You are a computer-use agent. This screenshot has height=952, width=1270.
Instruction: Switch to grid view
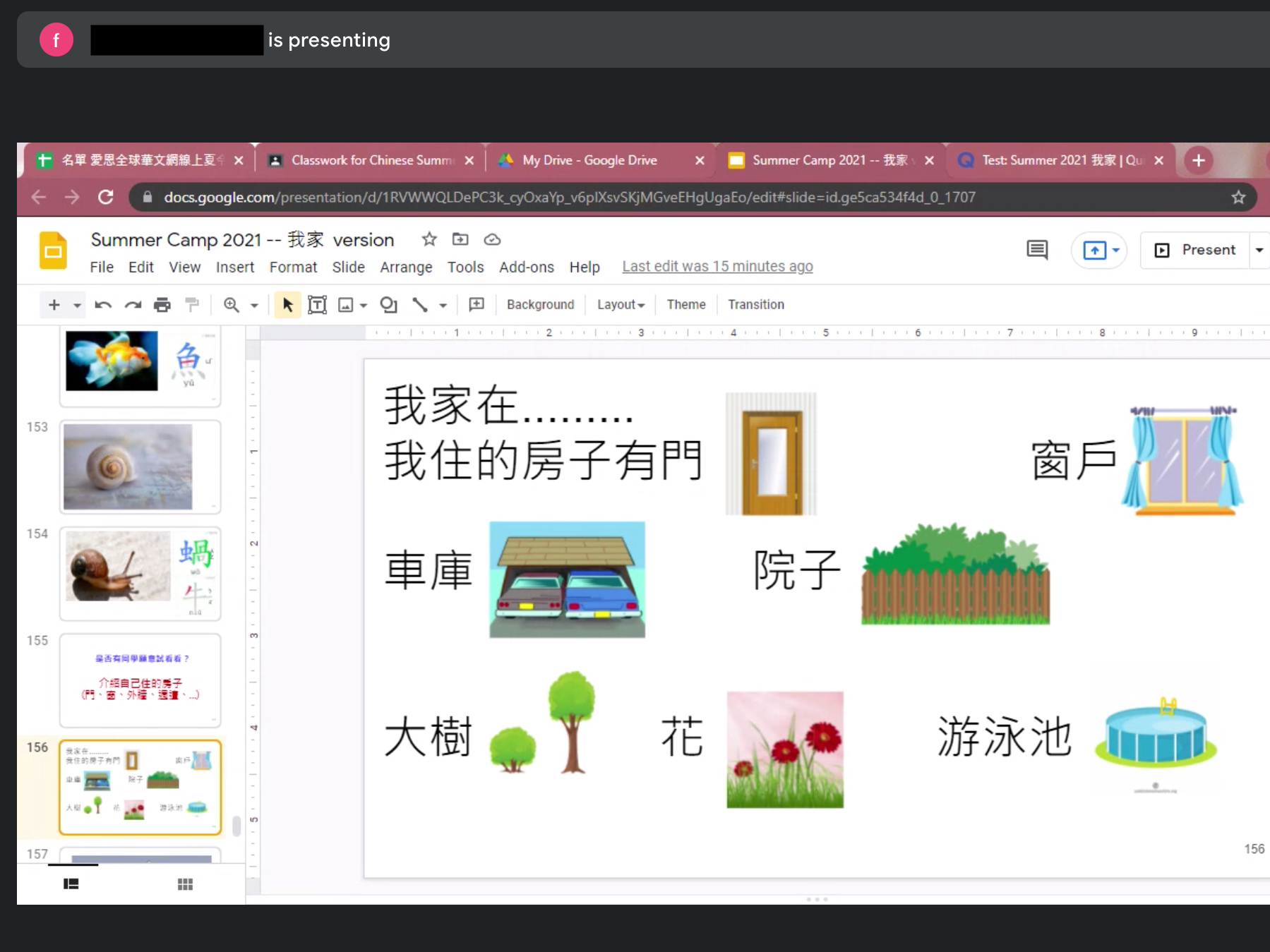(185, 884)
